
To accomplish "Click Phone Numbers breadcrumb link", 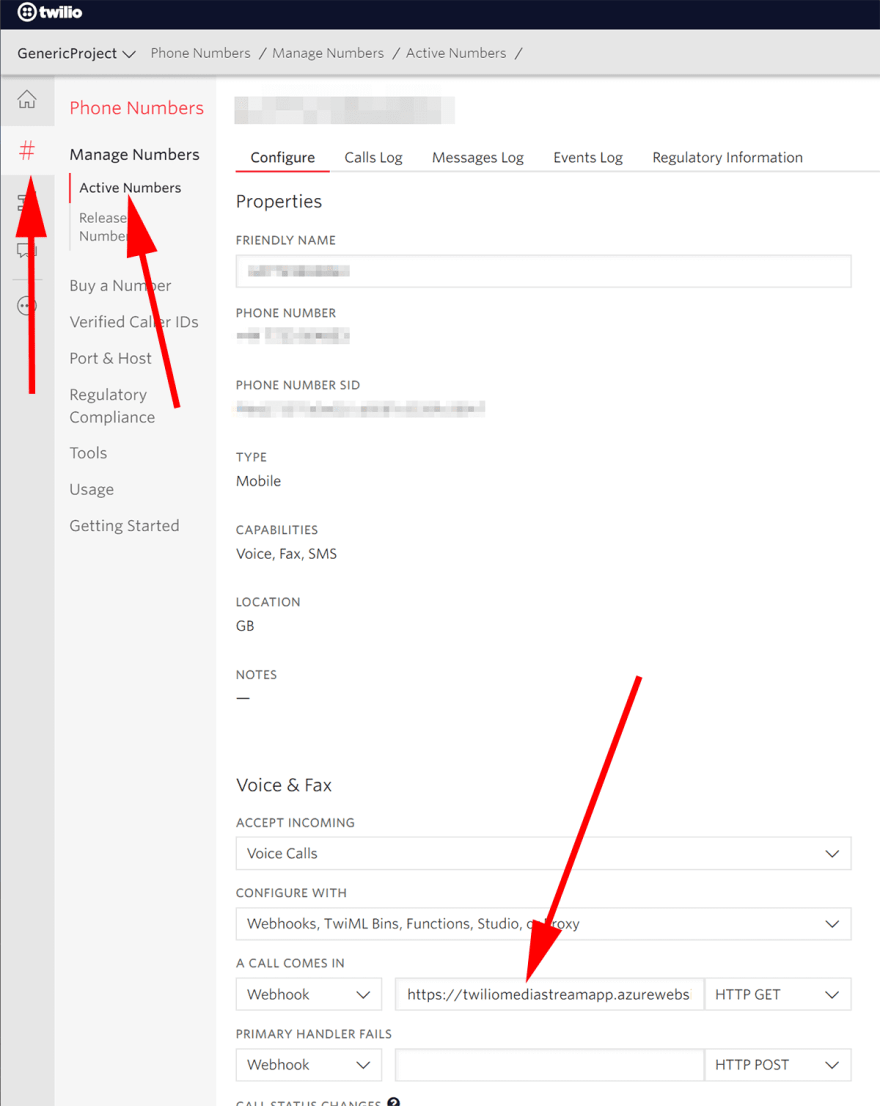I will point(200,53).
